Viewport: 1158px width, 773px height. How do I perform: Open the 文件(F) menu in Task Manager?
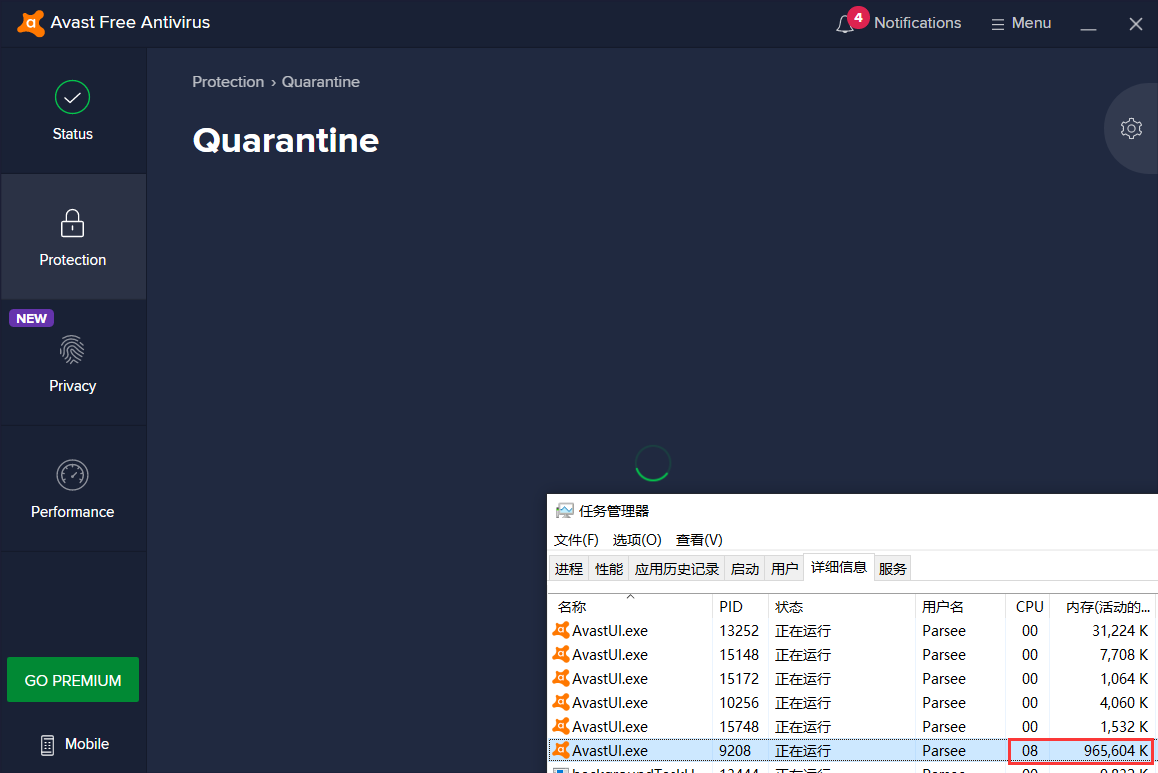(x=576, y=540)
